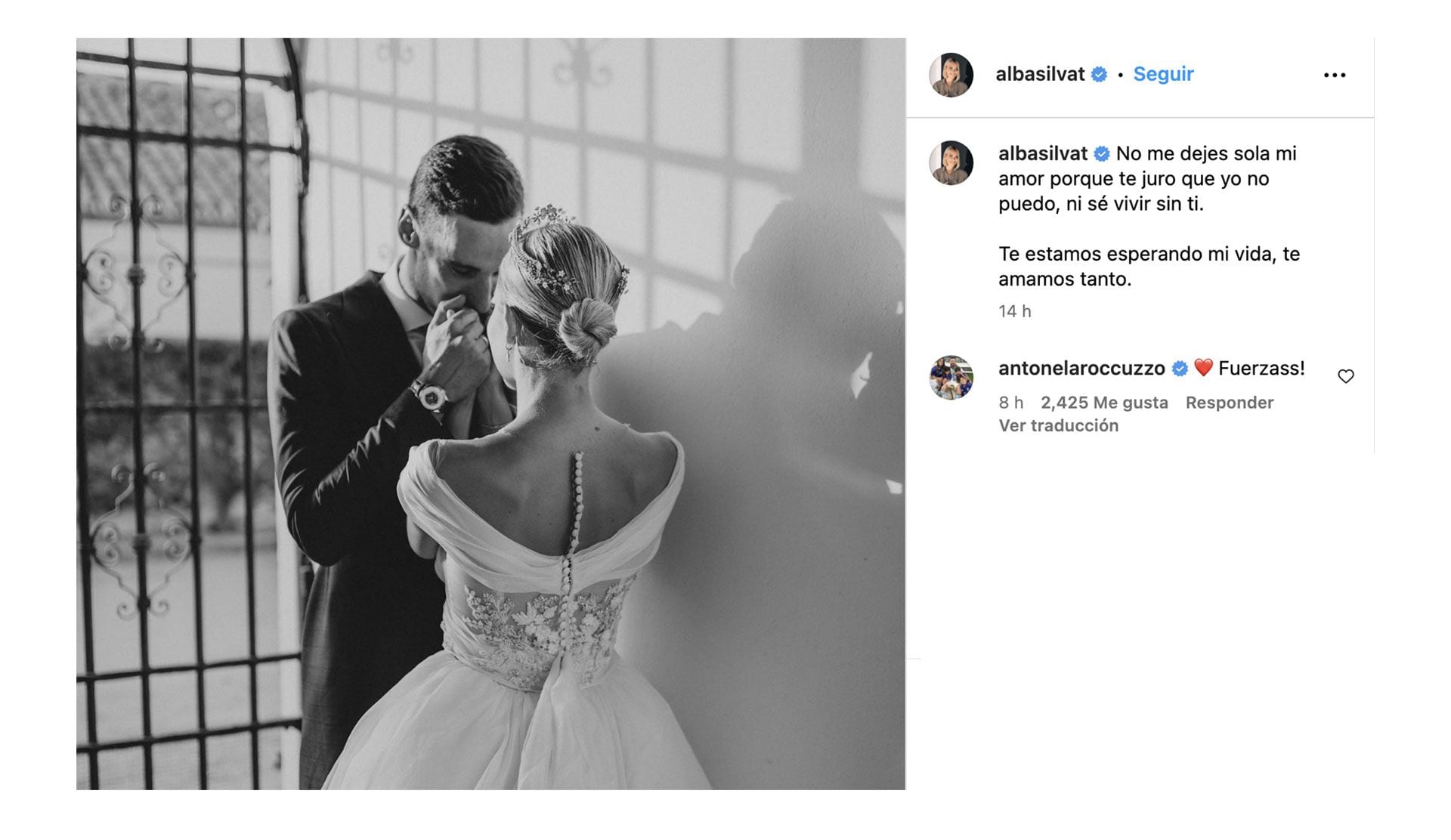Click the 8 h comment timestamp
Screen dimensions: 1451x840
1010,403
